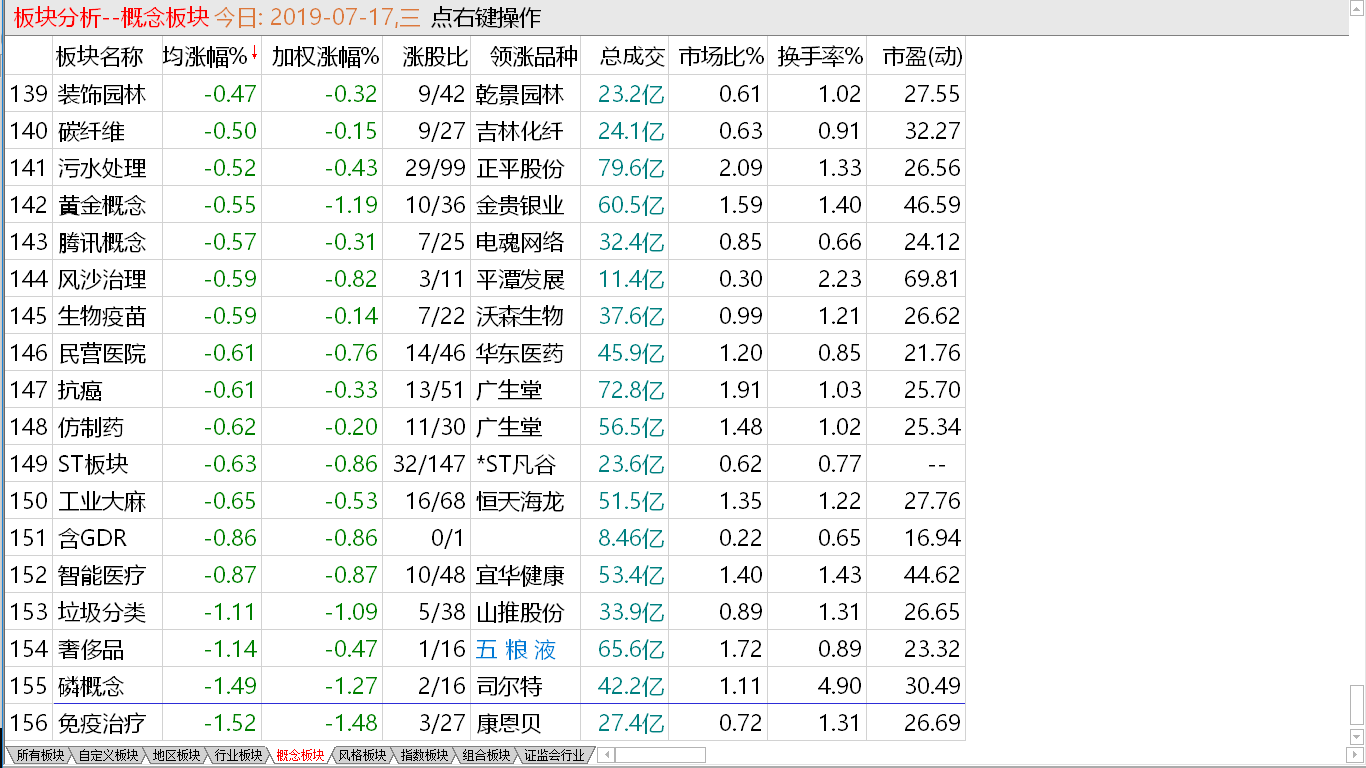Click the vertical scrollbar down arrow
The image size is (1366, 768).
point(1357,738)
